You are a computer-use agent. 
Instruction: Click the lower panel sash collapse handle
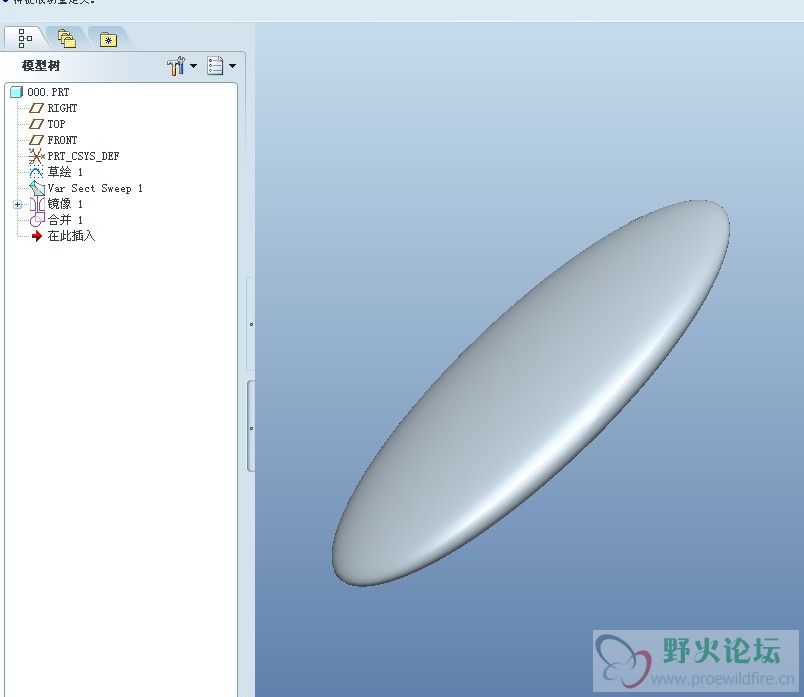point(251,427)
